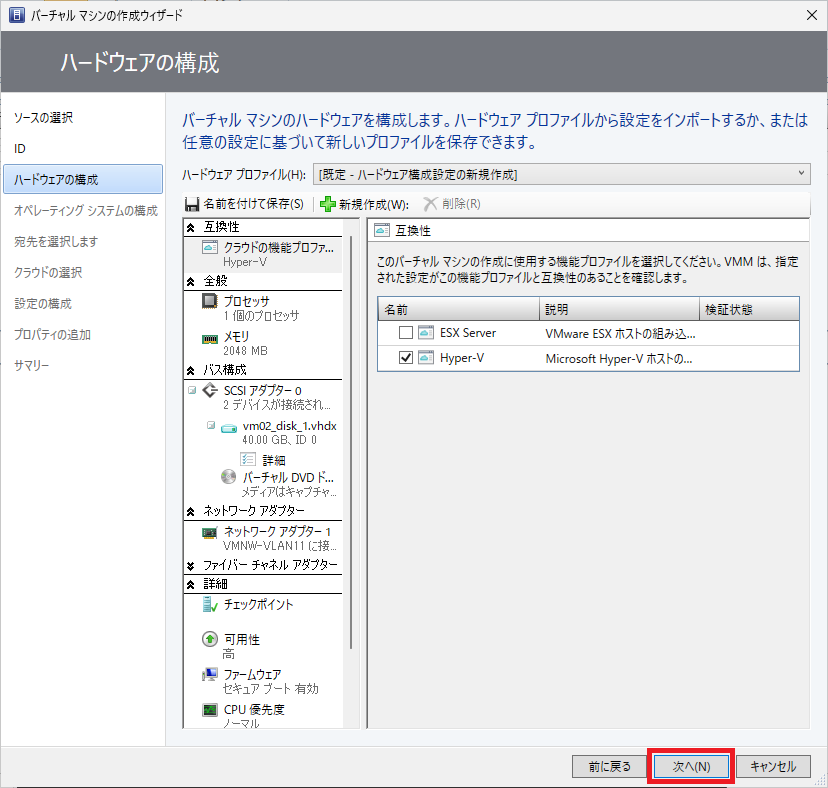The image size is (828, 788).
Task: Click 名前を付けて保存(S) button
Action: click(245, 204)
